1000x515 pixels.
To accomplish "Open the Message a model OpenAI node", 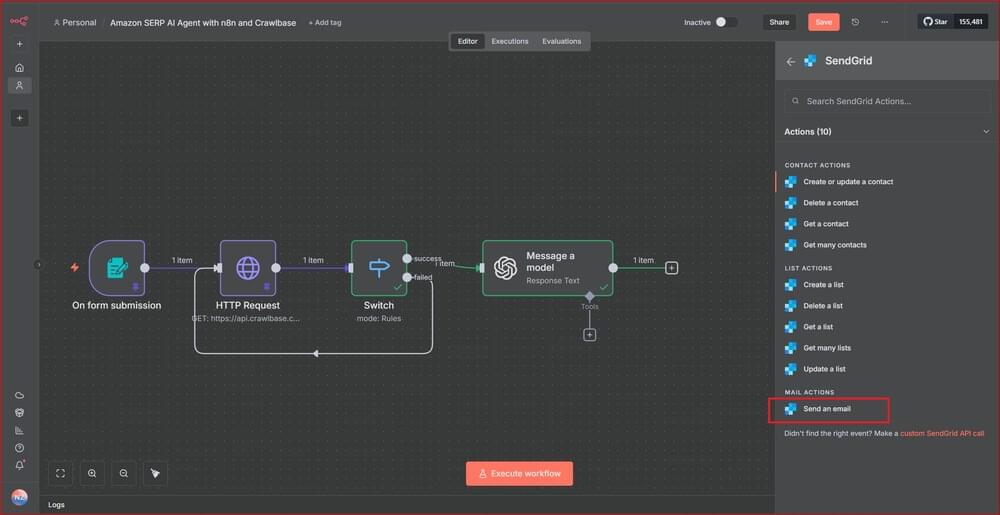I will click(x=547, y=268).
